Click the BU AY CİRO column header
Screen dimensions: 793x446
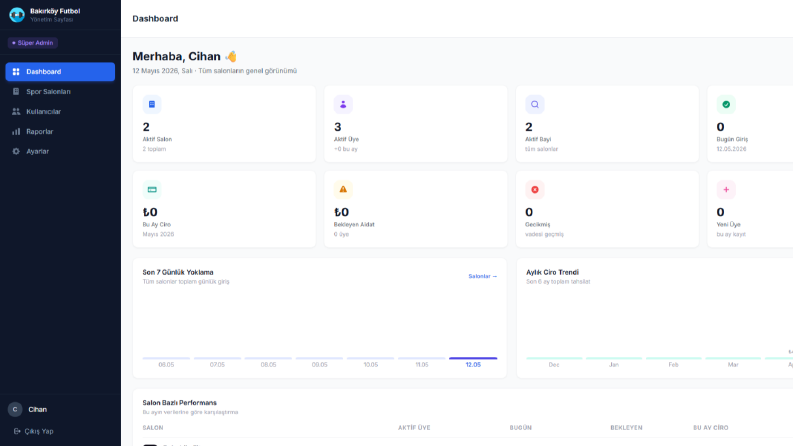click(711, 428)
